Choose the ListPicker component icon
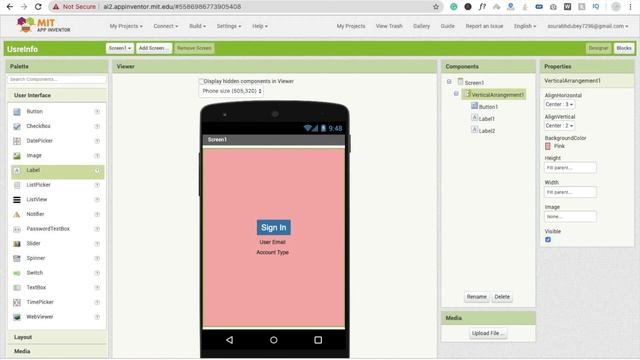Viewport: 640px width, 360px height. (x=17, y=185)
